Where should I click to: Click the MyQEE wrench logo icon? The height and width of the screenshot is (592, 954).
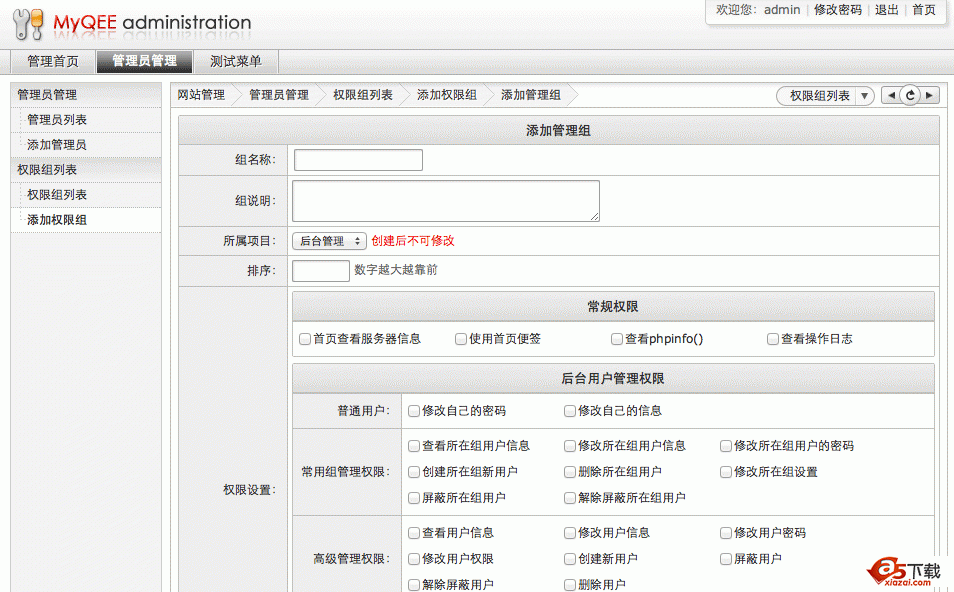pyautogui.click(x=28, y=24)
